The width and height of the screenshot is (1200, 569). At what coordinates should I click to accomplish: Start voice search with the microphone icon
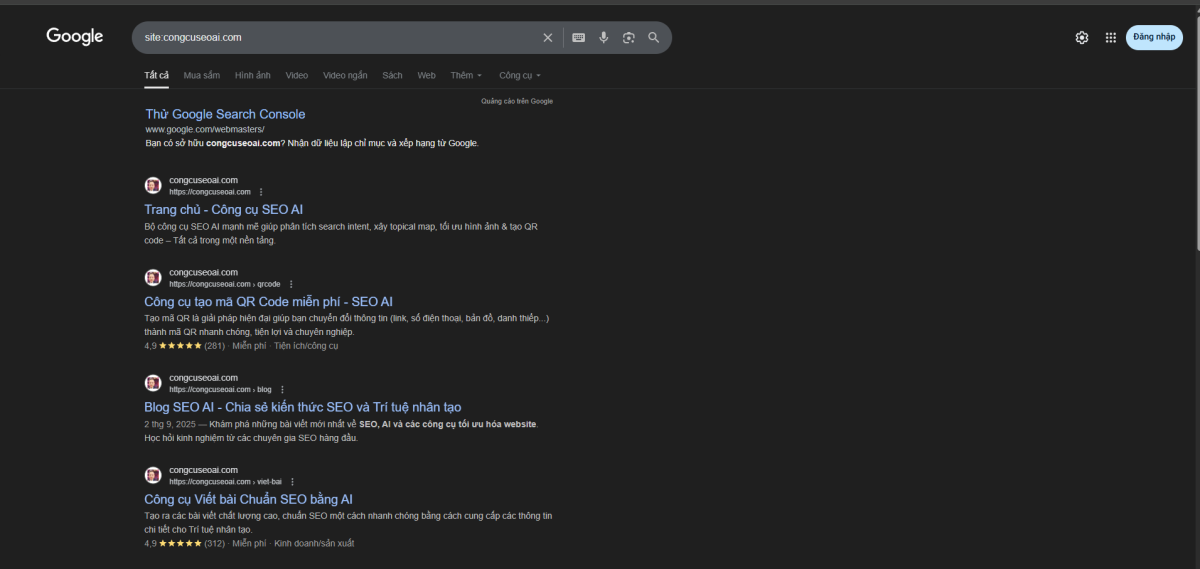[604, 38]
